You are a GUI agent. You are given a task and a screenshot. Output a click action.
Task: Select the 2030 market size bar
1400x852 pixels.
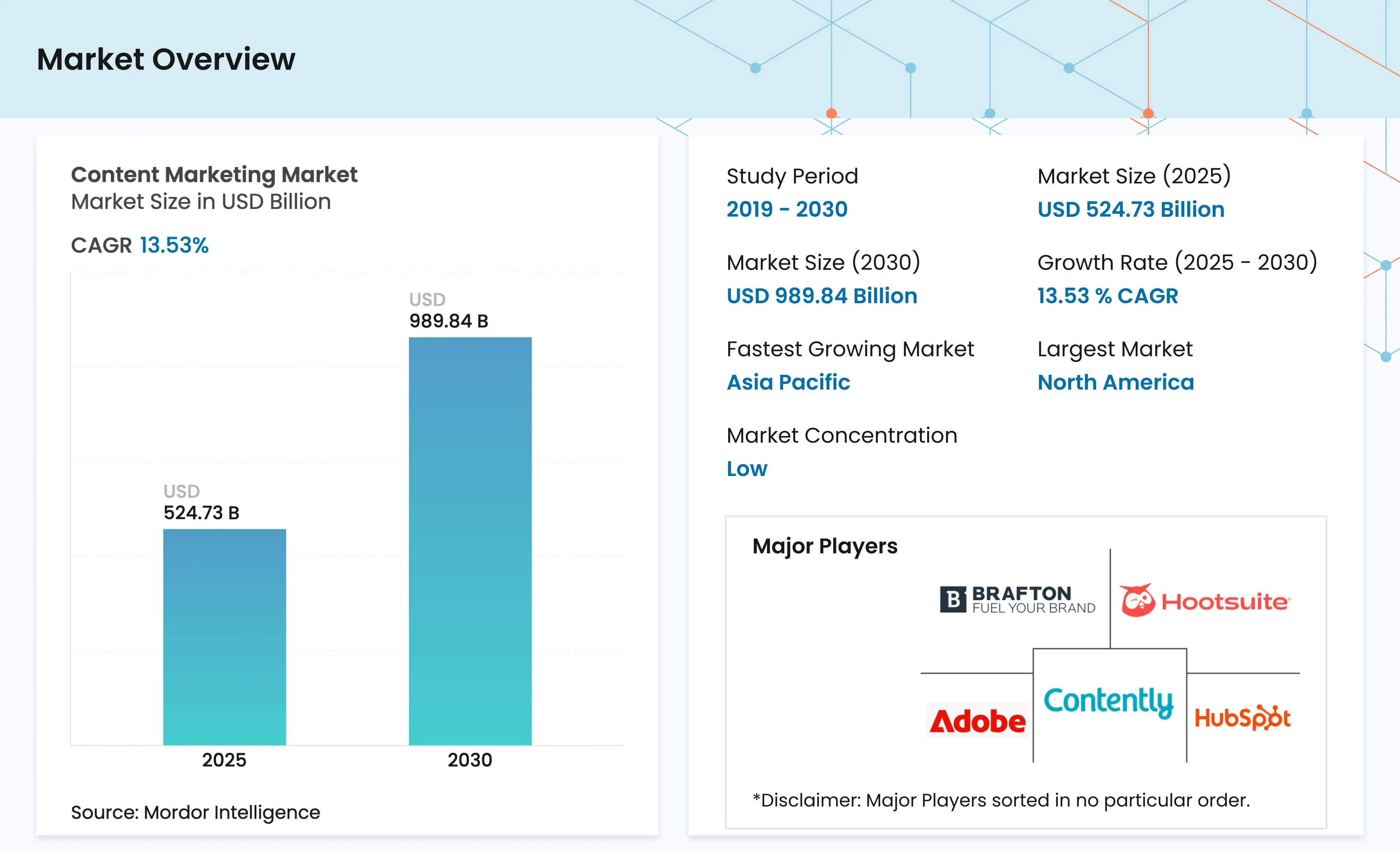pyautogui.click(x=471, y=541)
